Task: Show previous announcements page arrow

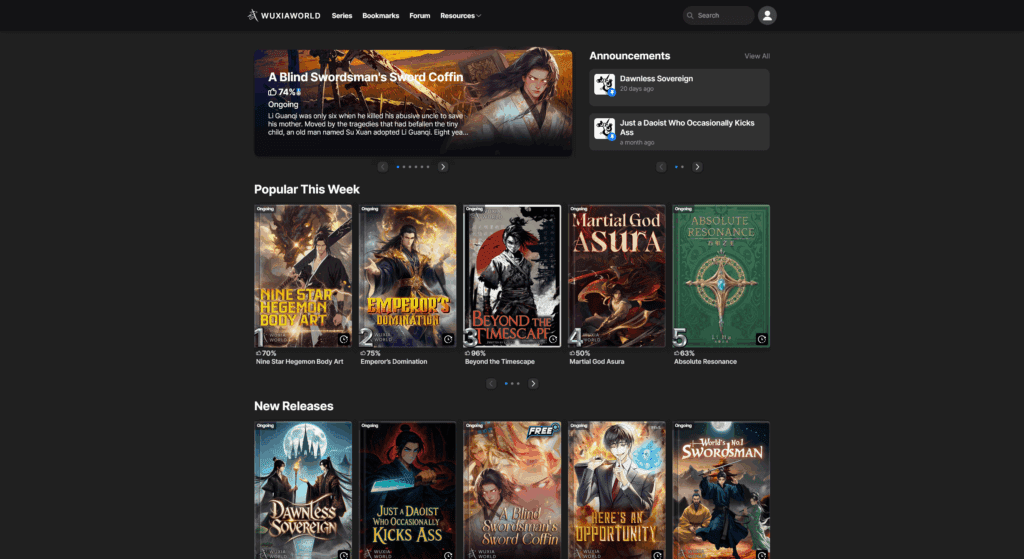Action: (661, 167)
